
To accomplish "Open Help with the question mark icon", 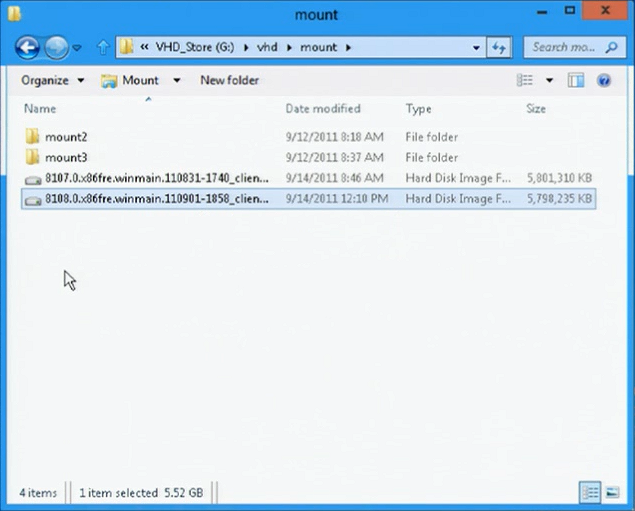I will coord(603,80).
